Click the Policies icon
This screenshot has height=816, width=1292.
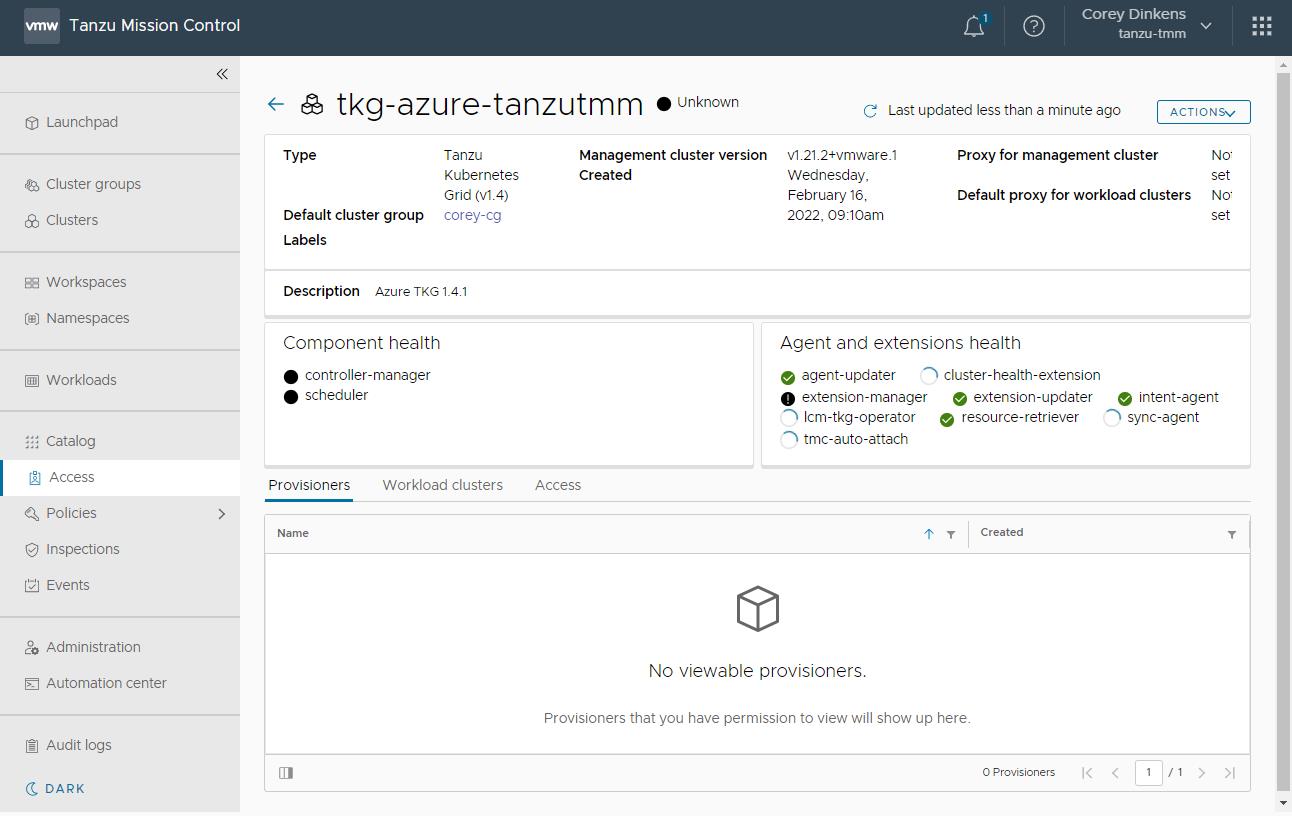coord(32,514)
